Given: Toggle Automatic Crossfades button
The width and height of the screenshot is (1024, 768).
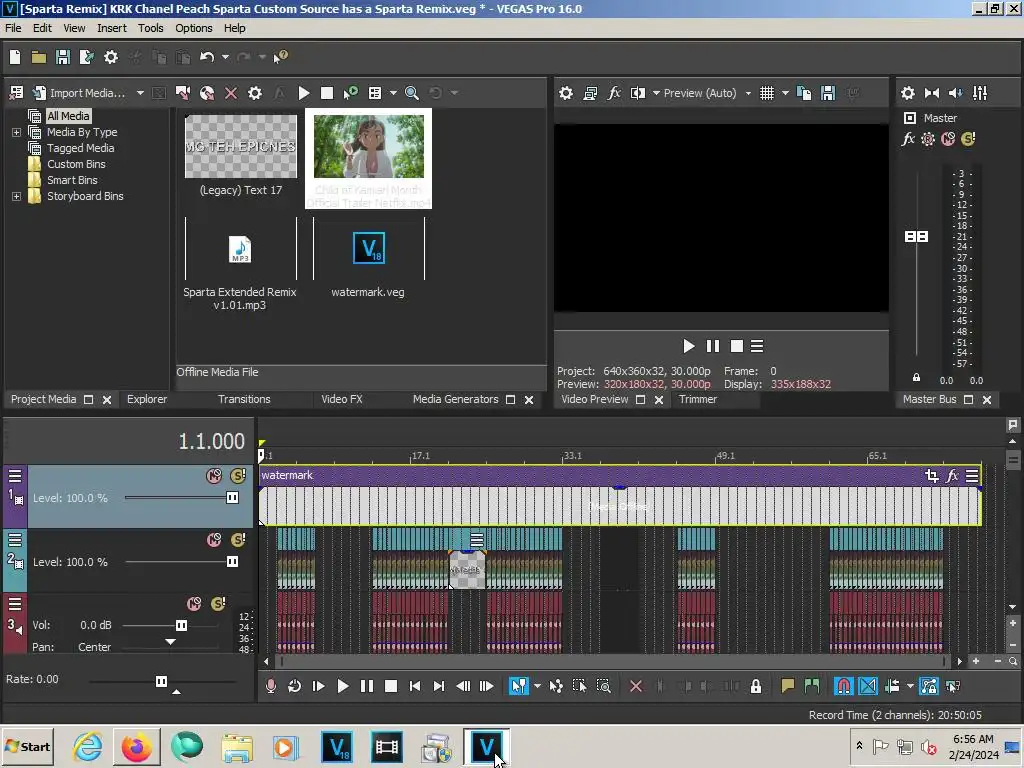Looking at the screenshot, I should click(868, 686).
